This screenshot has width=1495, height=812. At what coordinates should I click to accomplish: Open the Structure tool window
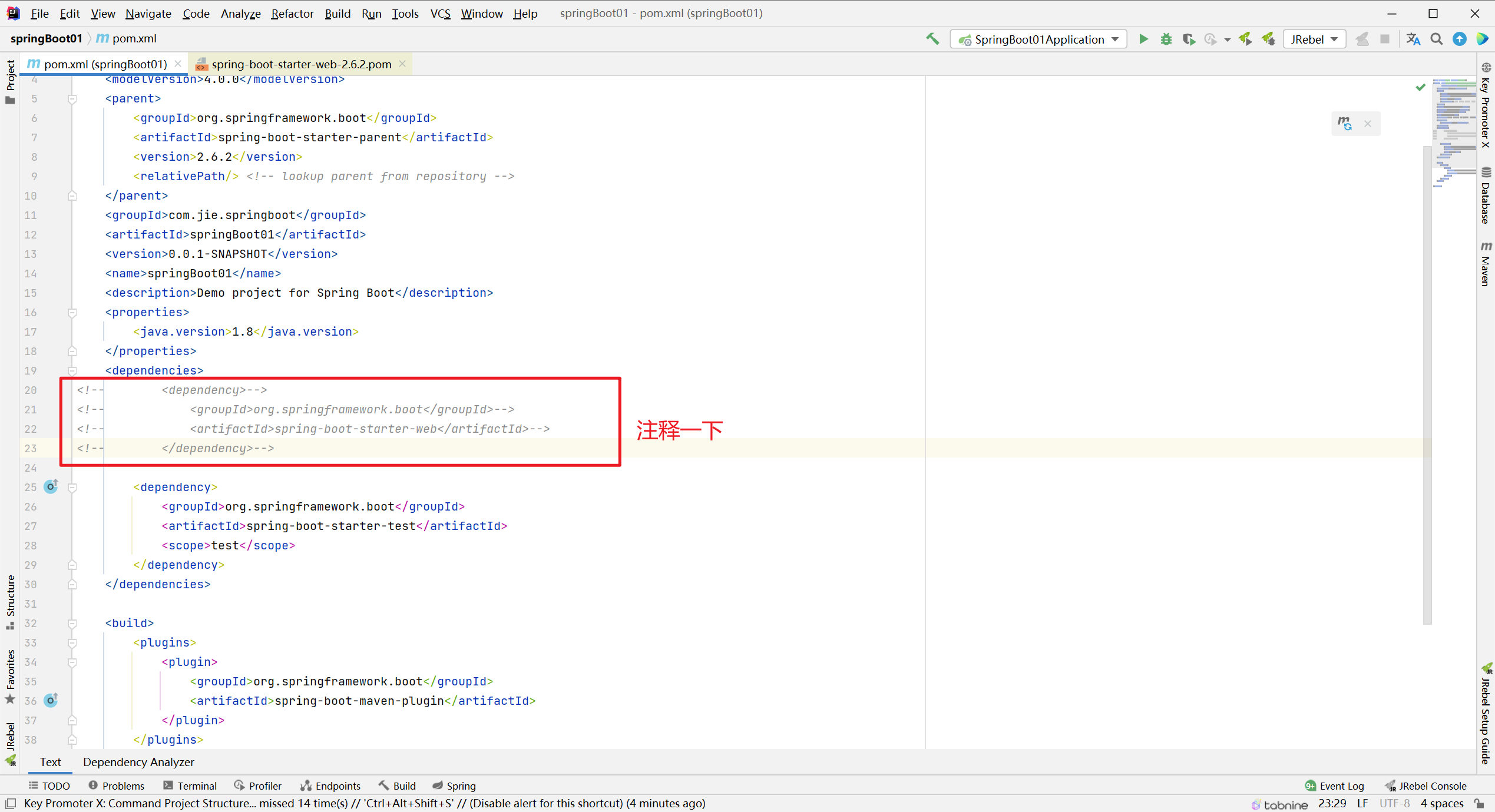pyautogui.click(x=10, y=602)
